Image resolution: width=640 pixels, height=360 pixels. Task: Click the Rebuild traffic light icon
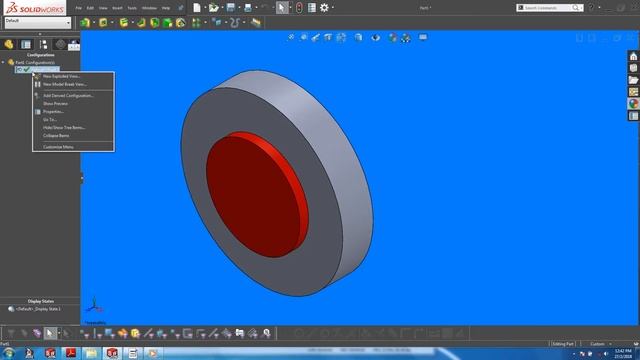pos(299,7)
